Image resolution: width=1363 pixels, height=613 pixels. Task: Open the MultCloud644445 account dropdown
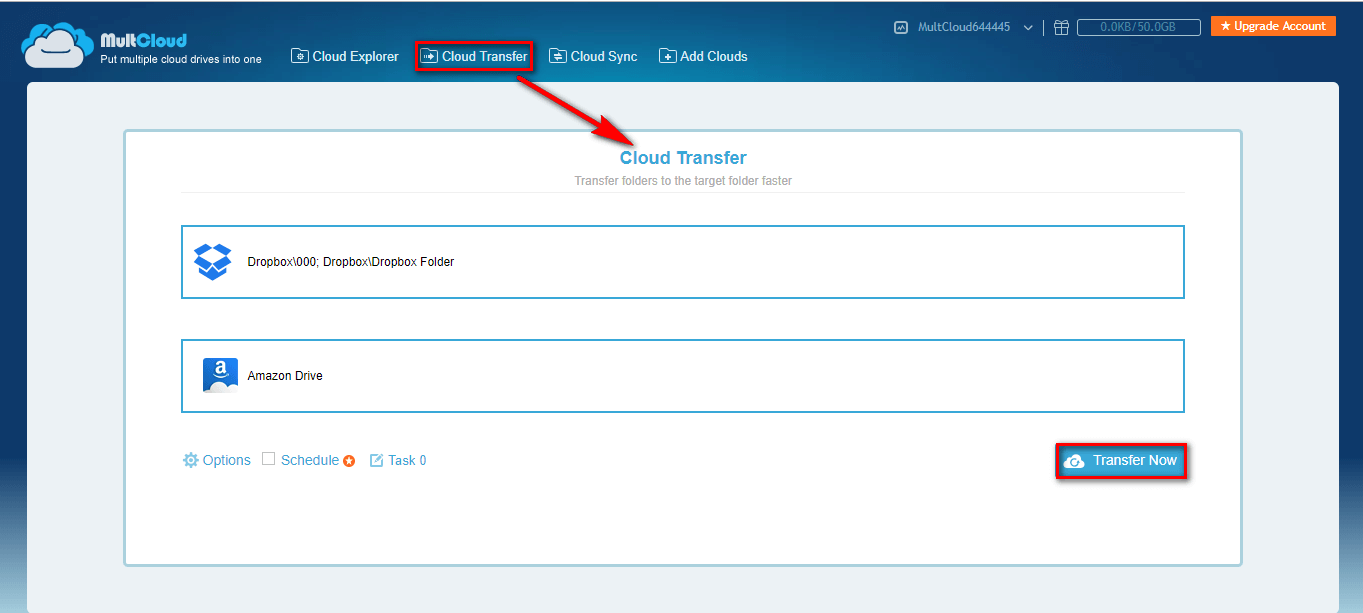(x=975, y=28)
